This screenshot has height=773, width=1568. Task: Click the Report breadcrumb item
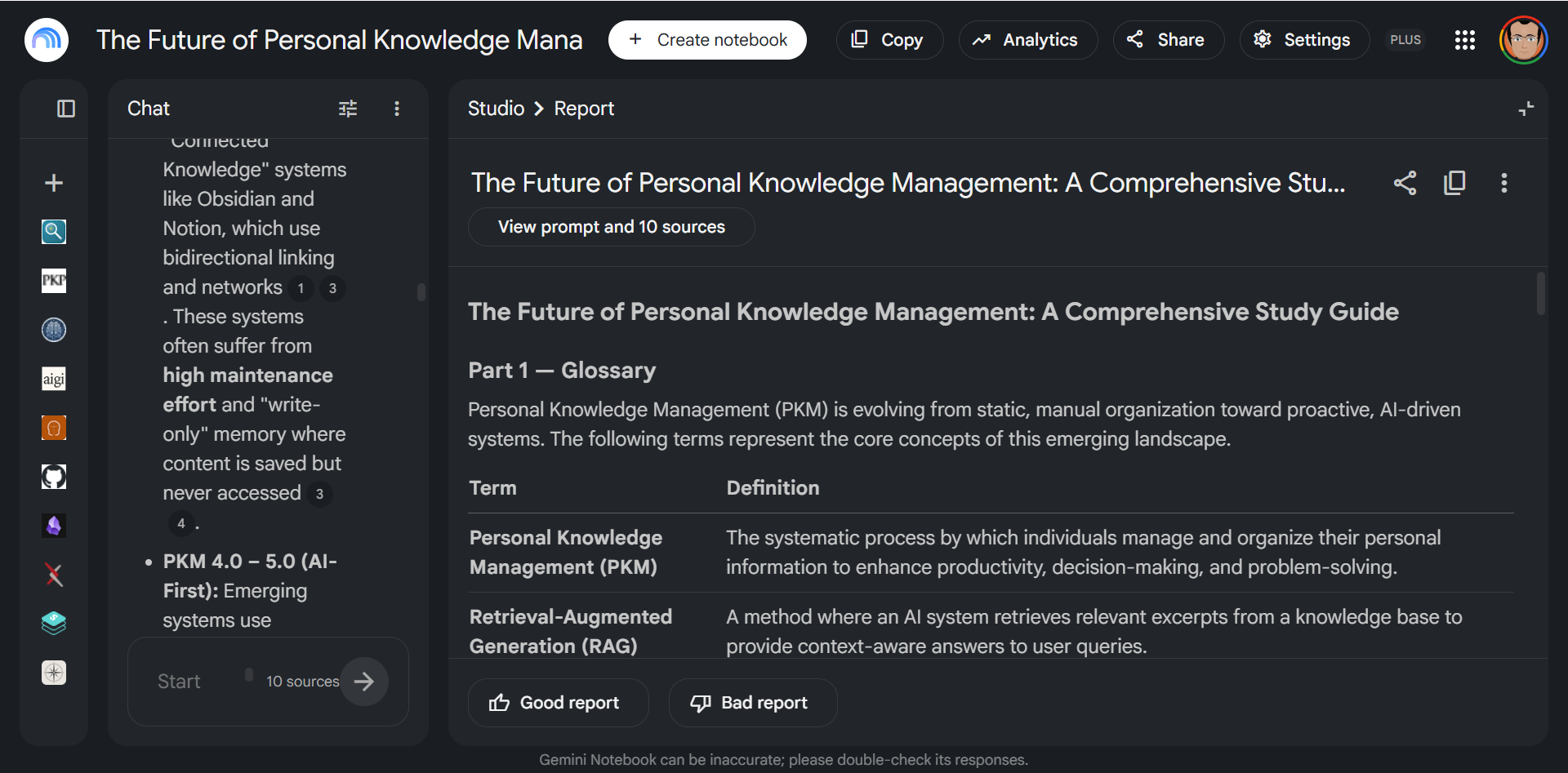click(584, 109)
